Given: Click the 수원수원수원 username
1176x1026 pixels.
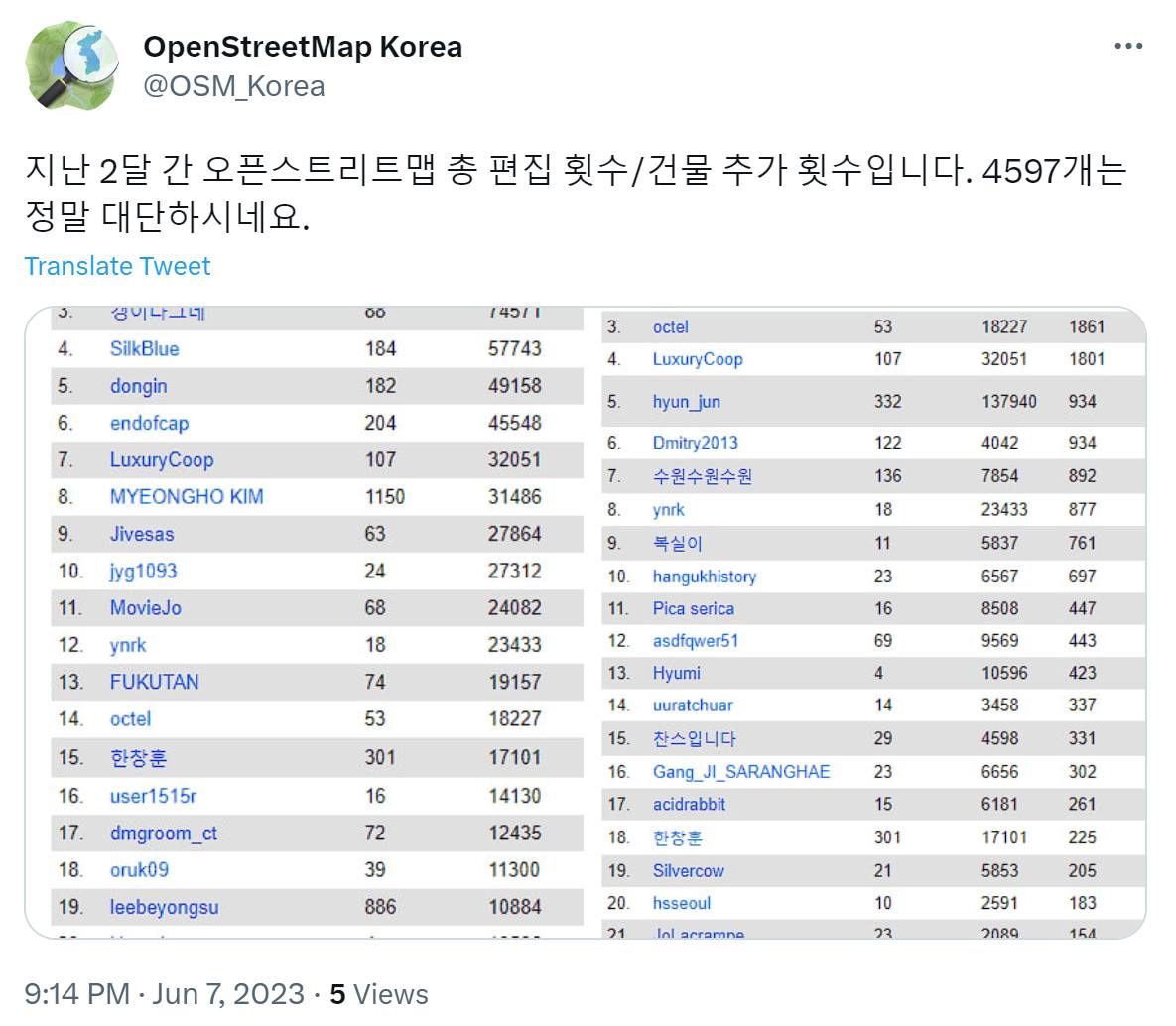Looking at the screenshot, I should pos(702,476).
